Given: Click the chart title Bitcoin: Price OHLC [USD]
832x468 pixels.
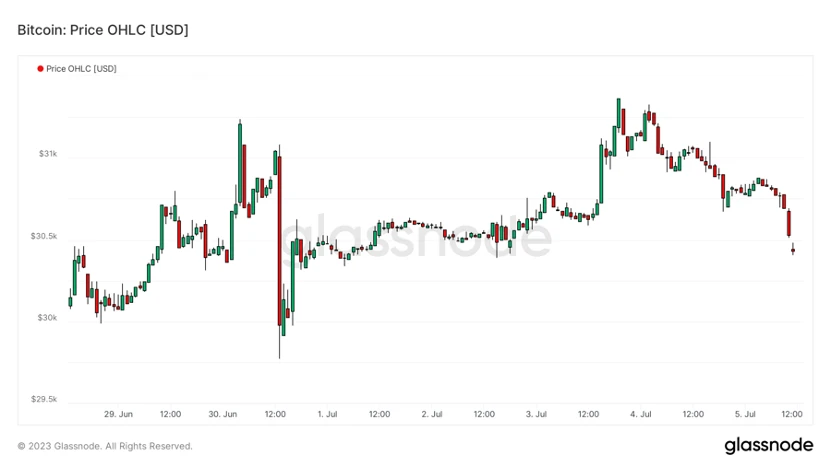Looking at the screenshot, I should click(103, 30).
